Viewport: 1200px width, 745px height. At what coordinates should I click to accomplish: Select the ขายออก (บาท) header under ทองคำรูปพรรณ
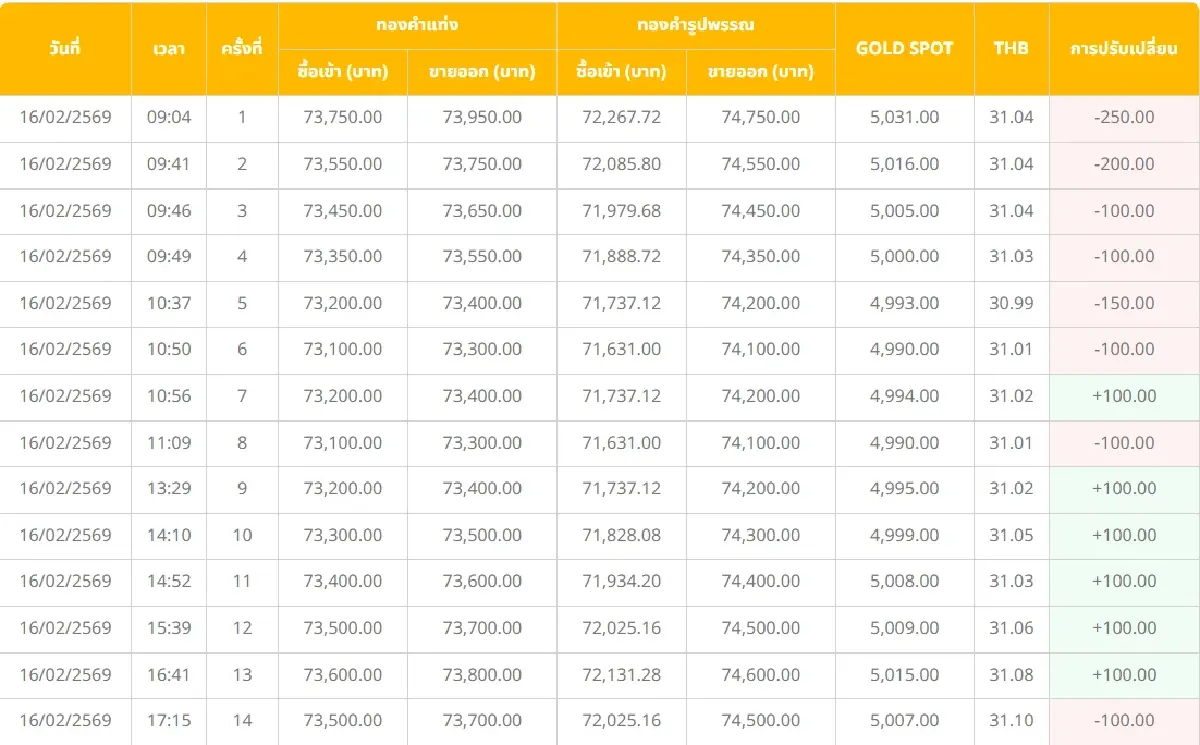pos(760,72)
